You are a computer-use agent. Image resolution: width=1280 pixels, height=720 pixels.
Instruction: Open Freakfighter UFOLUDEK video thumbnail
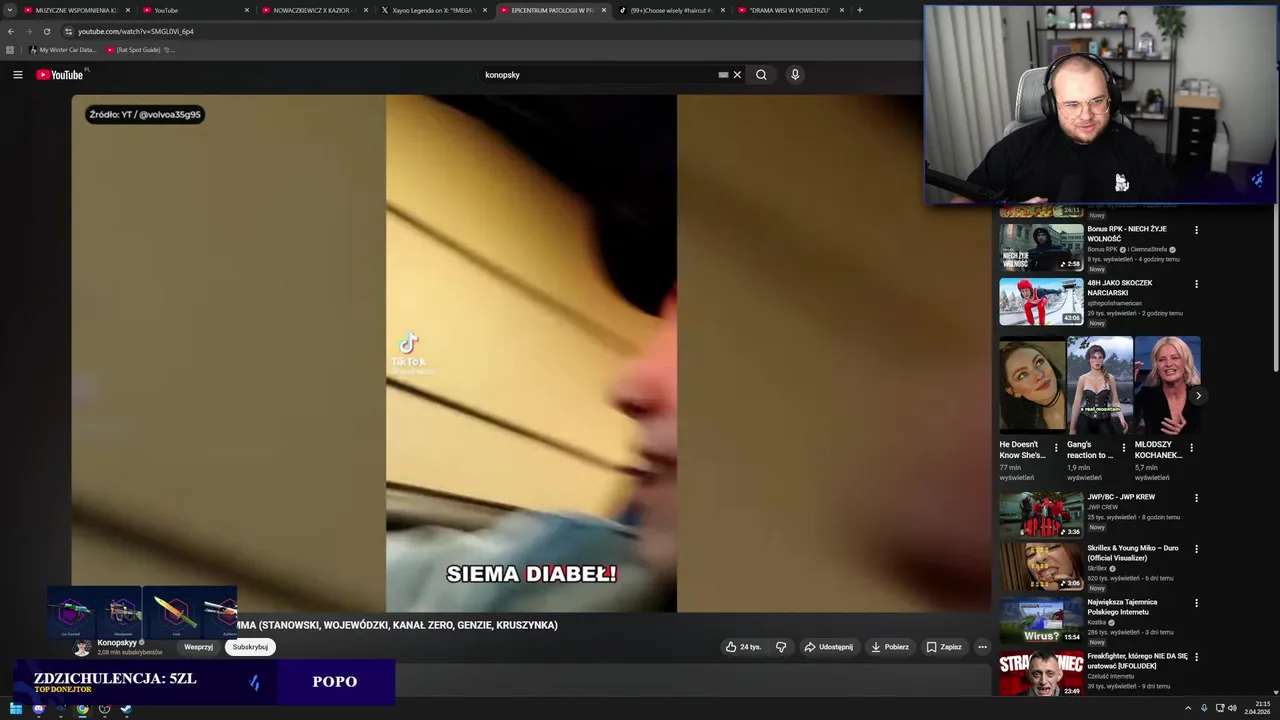[1041, 673]
